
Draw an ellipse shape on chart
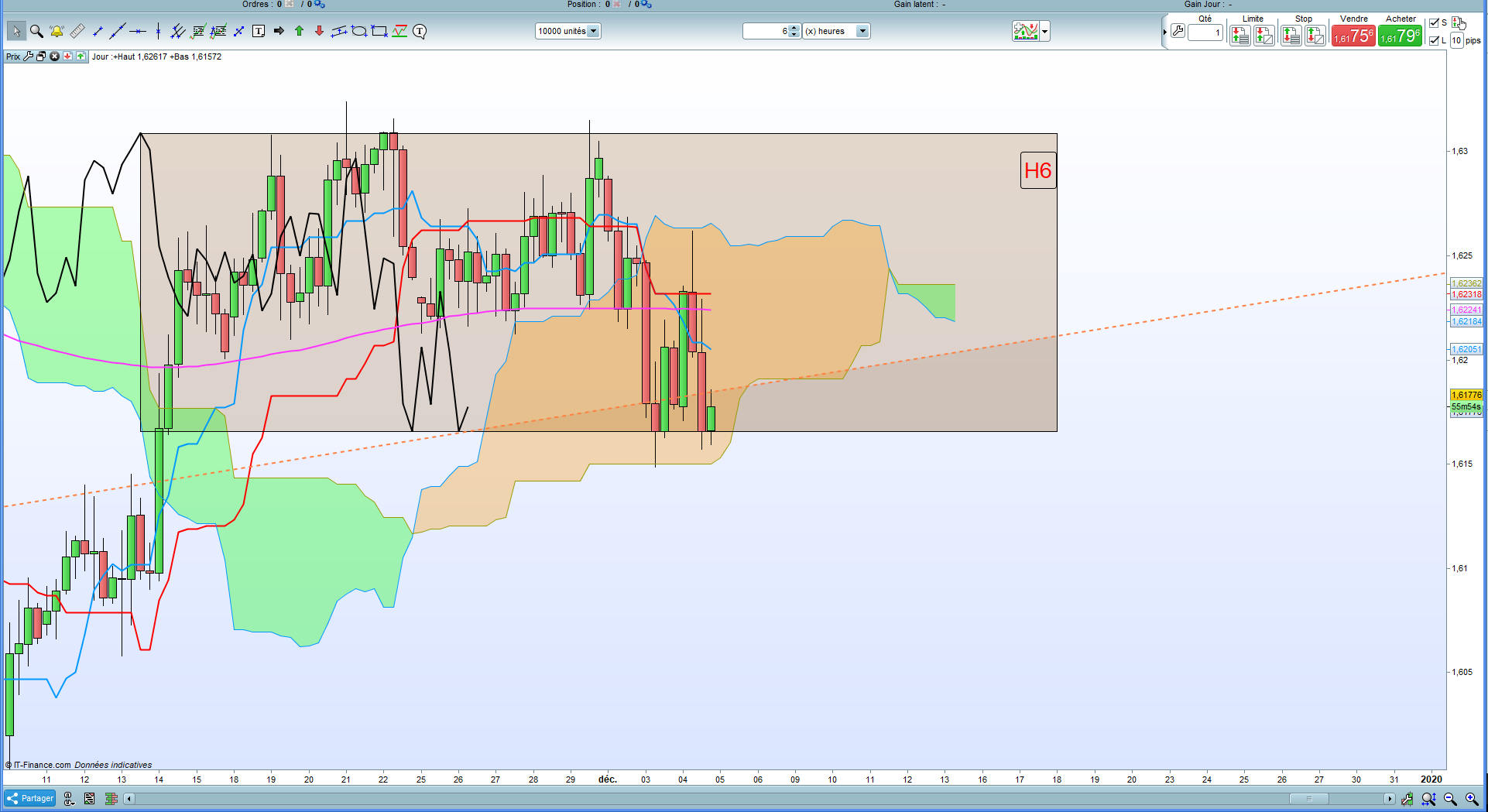tap(359, 31)
